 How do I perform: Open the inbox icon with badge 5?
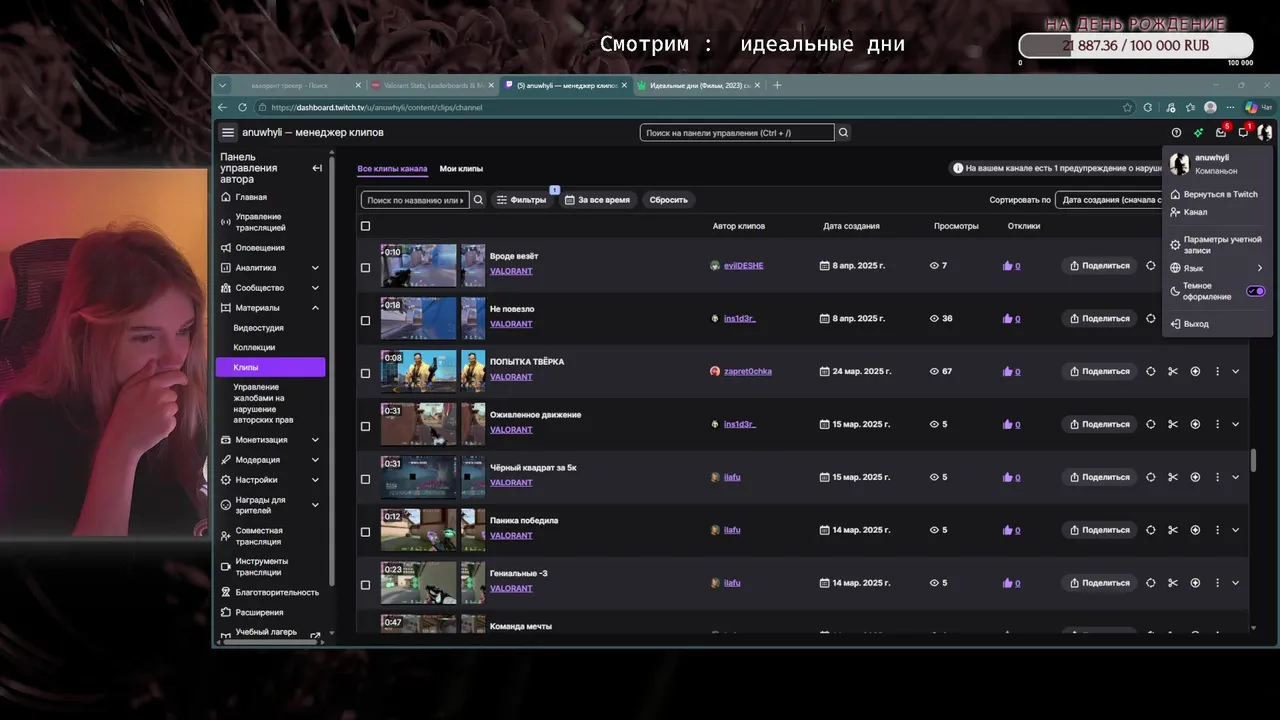tap(1221, 132)
